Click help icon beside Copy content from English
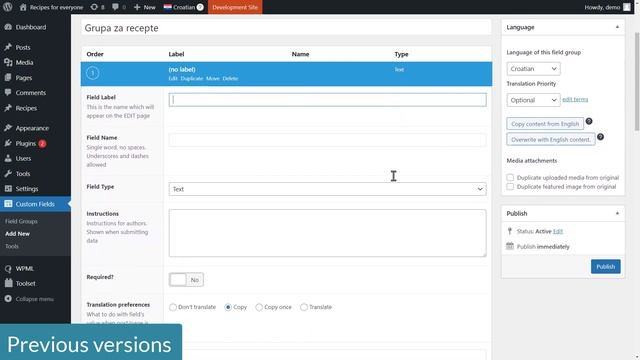 tap(589, 121)
